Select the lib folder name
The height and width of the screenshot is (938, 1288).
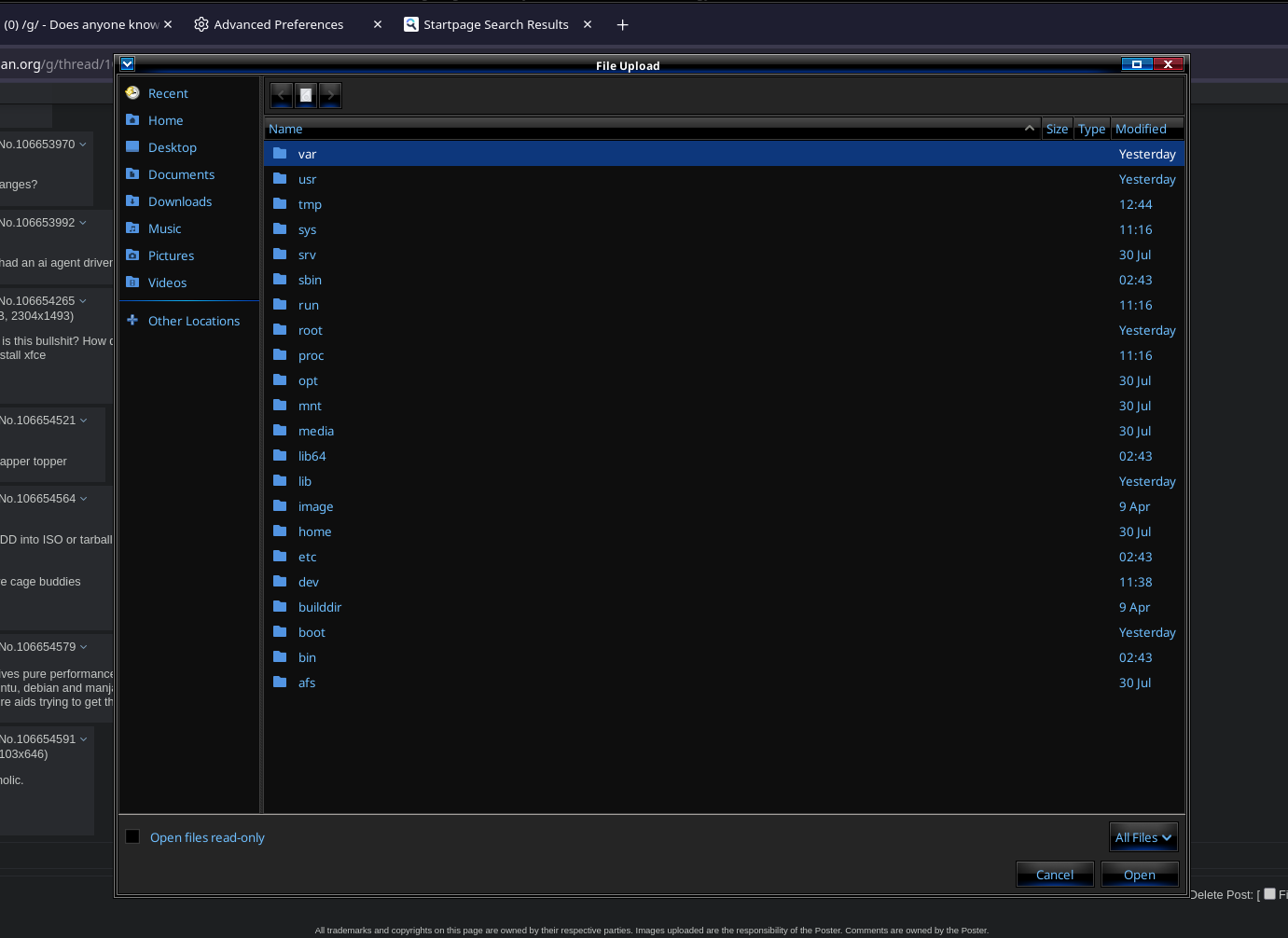click(x=305, y=481)
